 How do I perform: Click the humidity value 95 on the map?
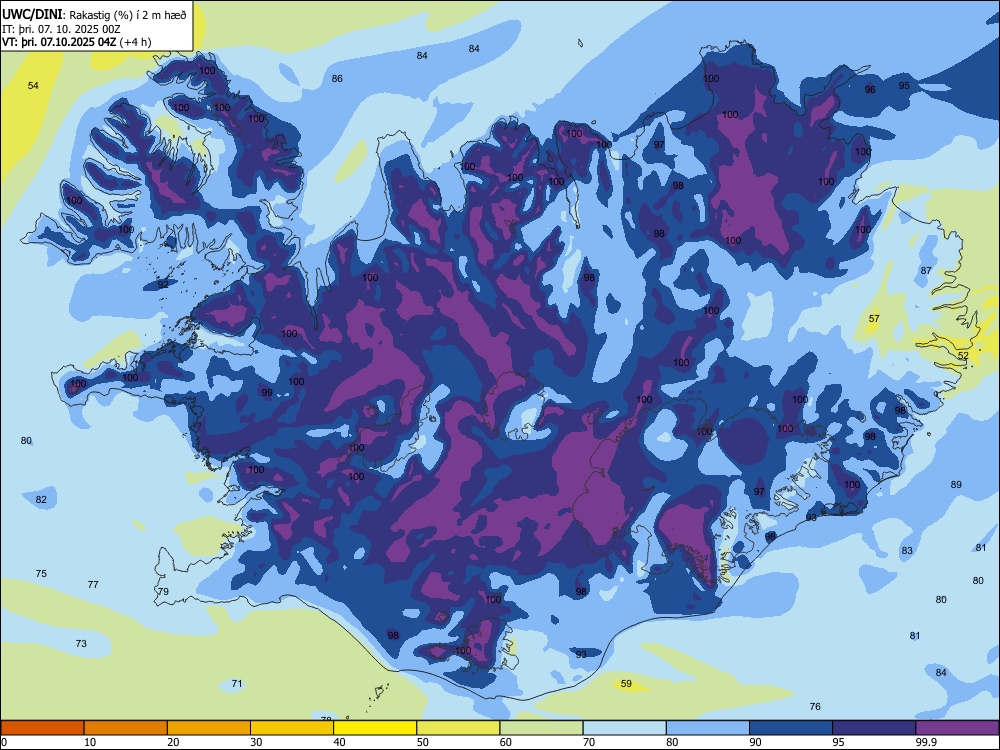[904, 85]
